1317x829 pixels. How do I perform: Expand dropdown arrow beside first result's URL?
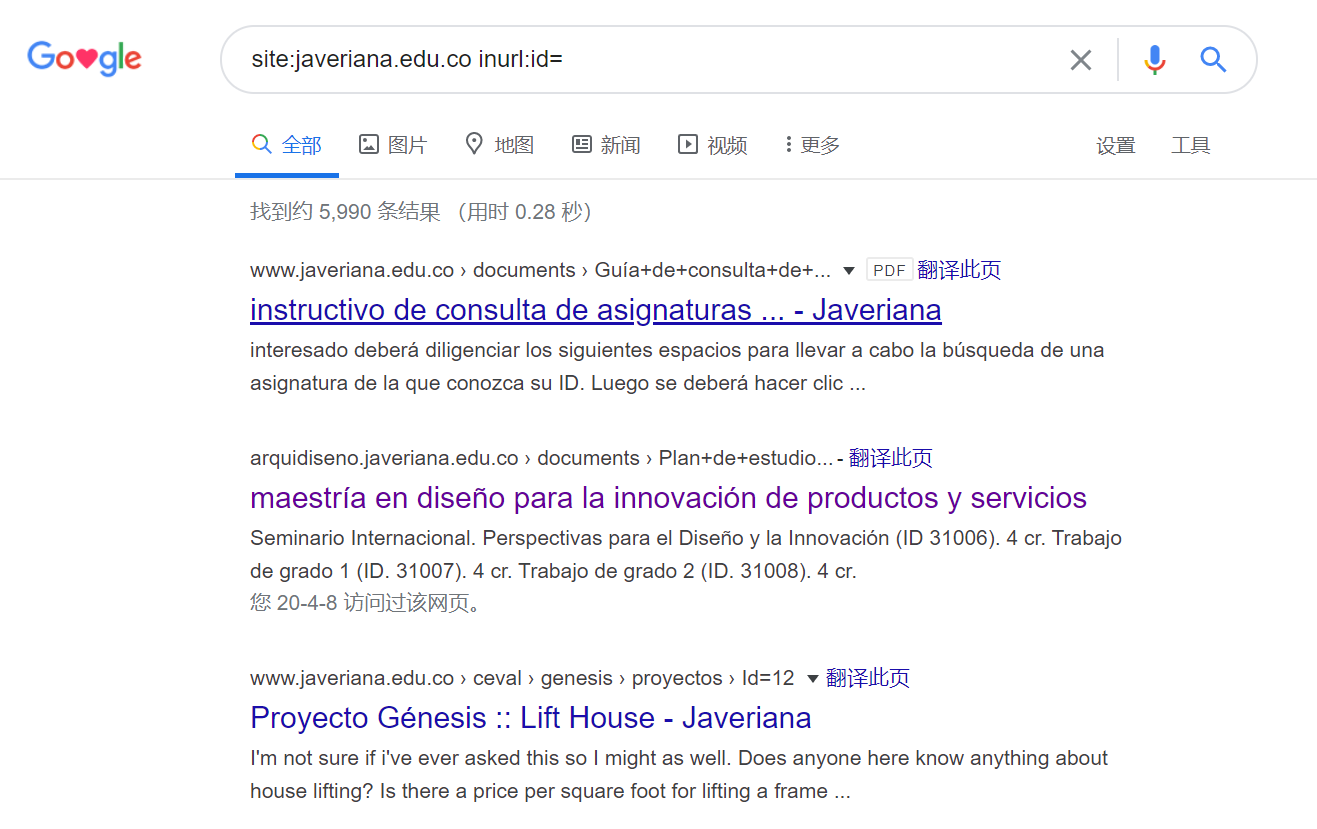point(849,271)
